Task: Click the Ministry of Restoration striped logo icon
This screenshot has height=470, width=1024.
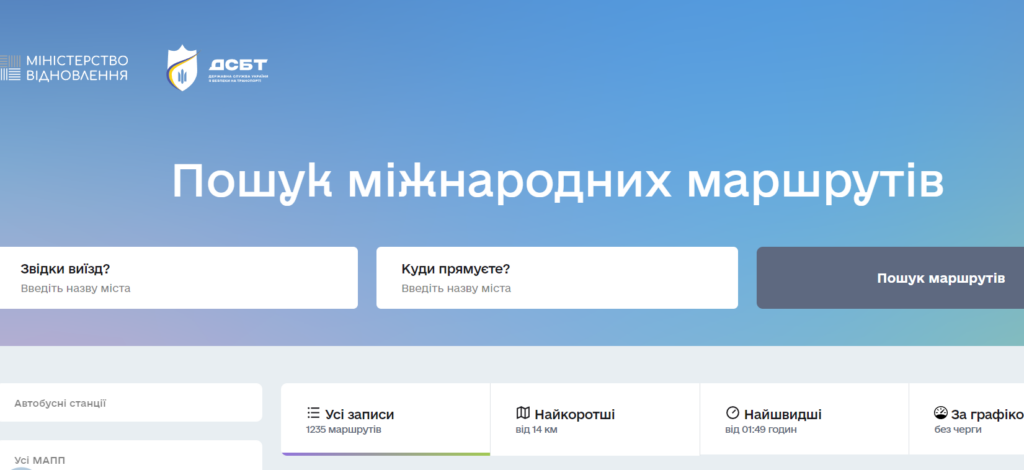Action: [10, 69]
